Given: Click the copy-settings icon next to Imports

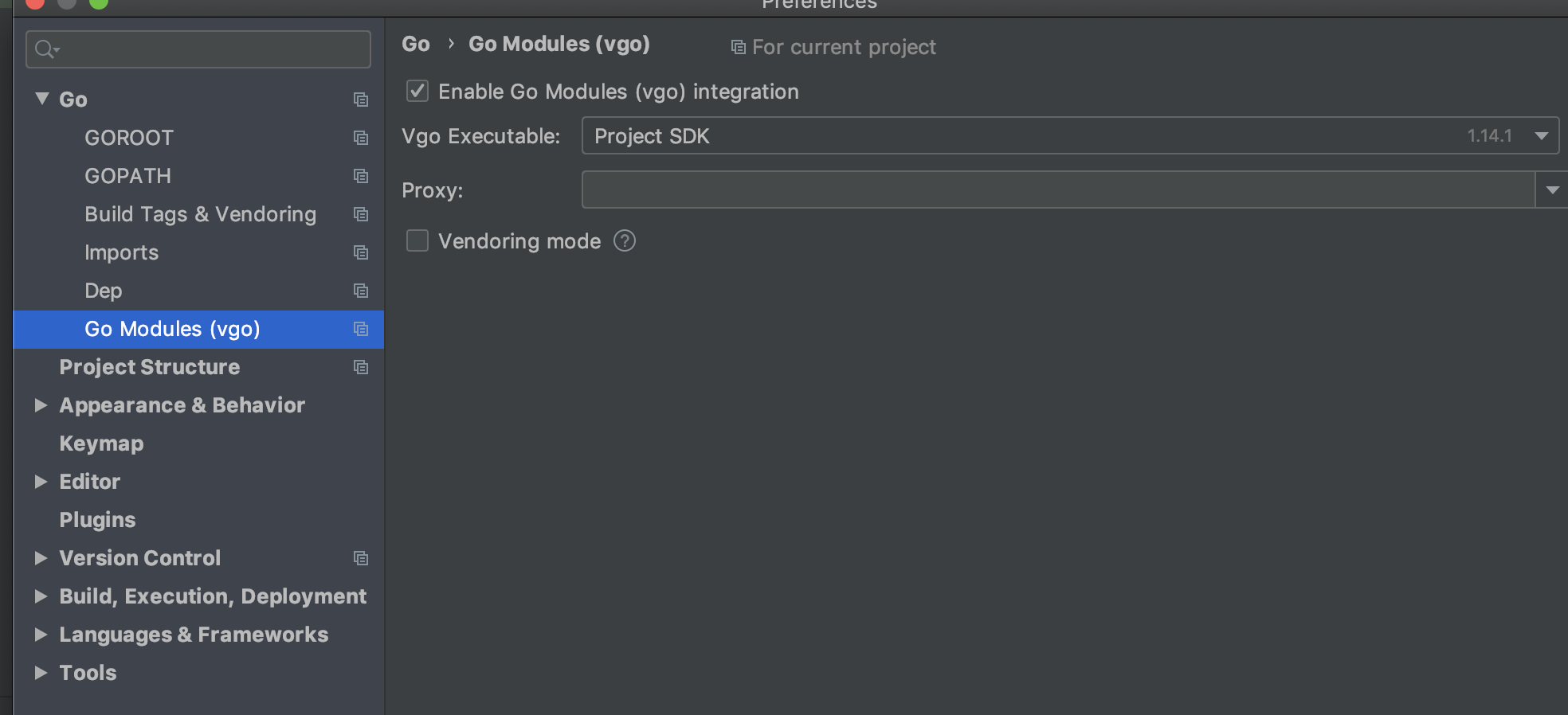Looking at the screenshot, I should 361,252.
